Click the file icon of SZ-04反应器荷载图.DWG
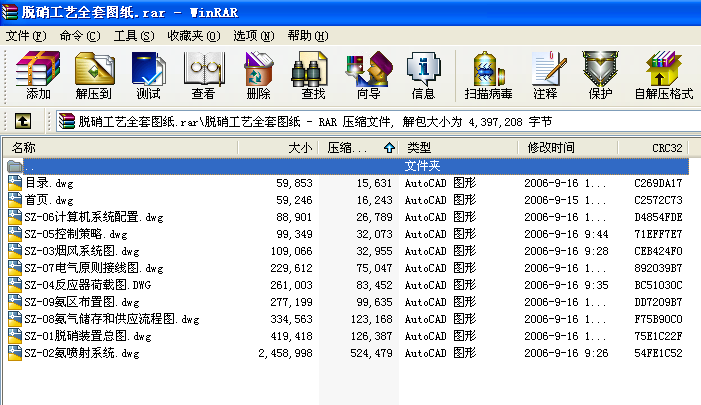 point(15,284)
